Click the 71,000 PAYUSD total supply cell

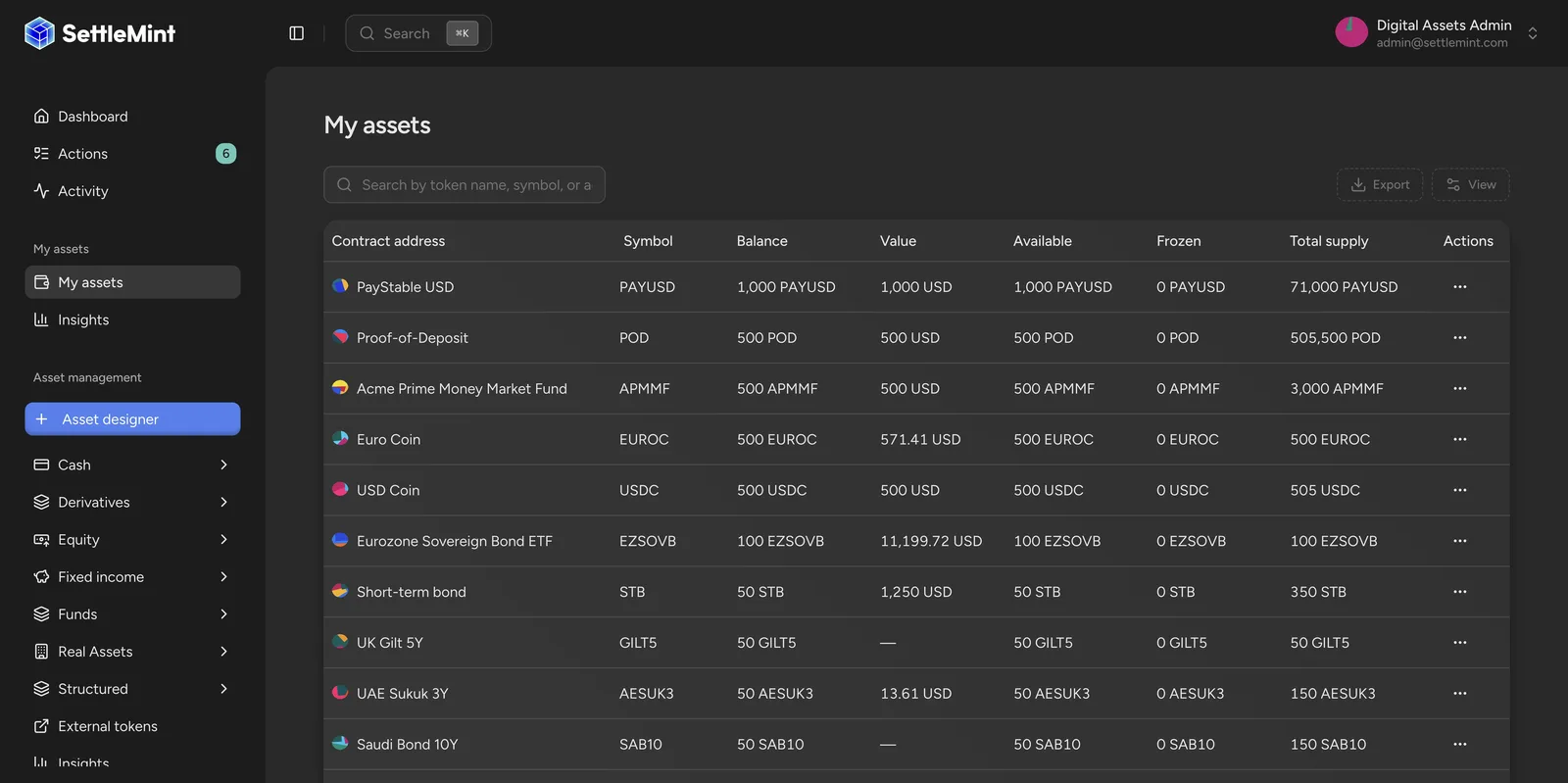tap(1344, 287)
